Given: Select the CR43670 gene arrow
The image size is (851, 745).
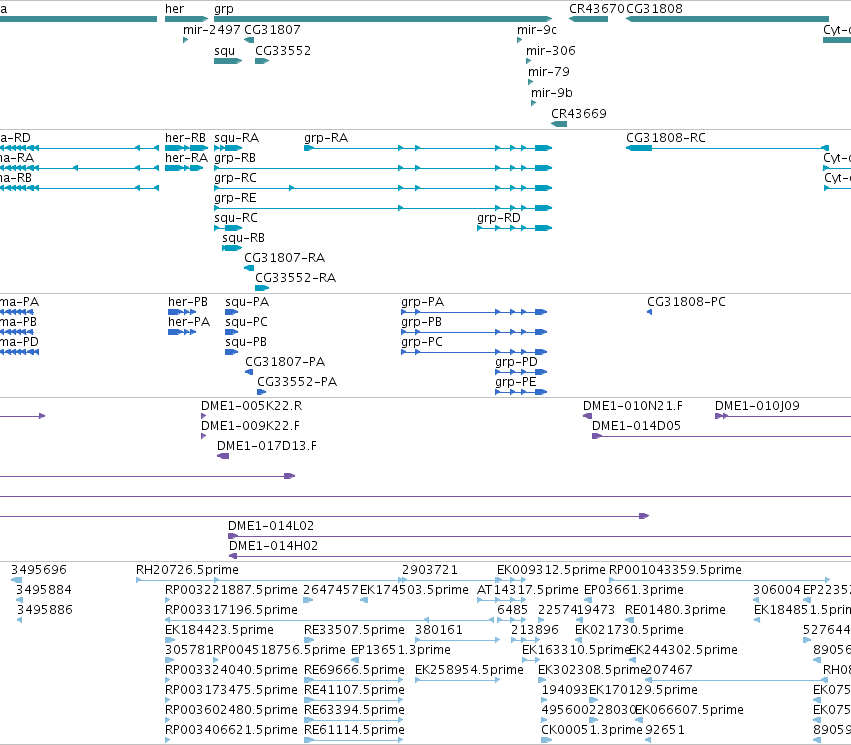Looking at the screenshot, I should click(x=588, y=19).
